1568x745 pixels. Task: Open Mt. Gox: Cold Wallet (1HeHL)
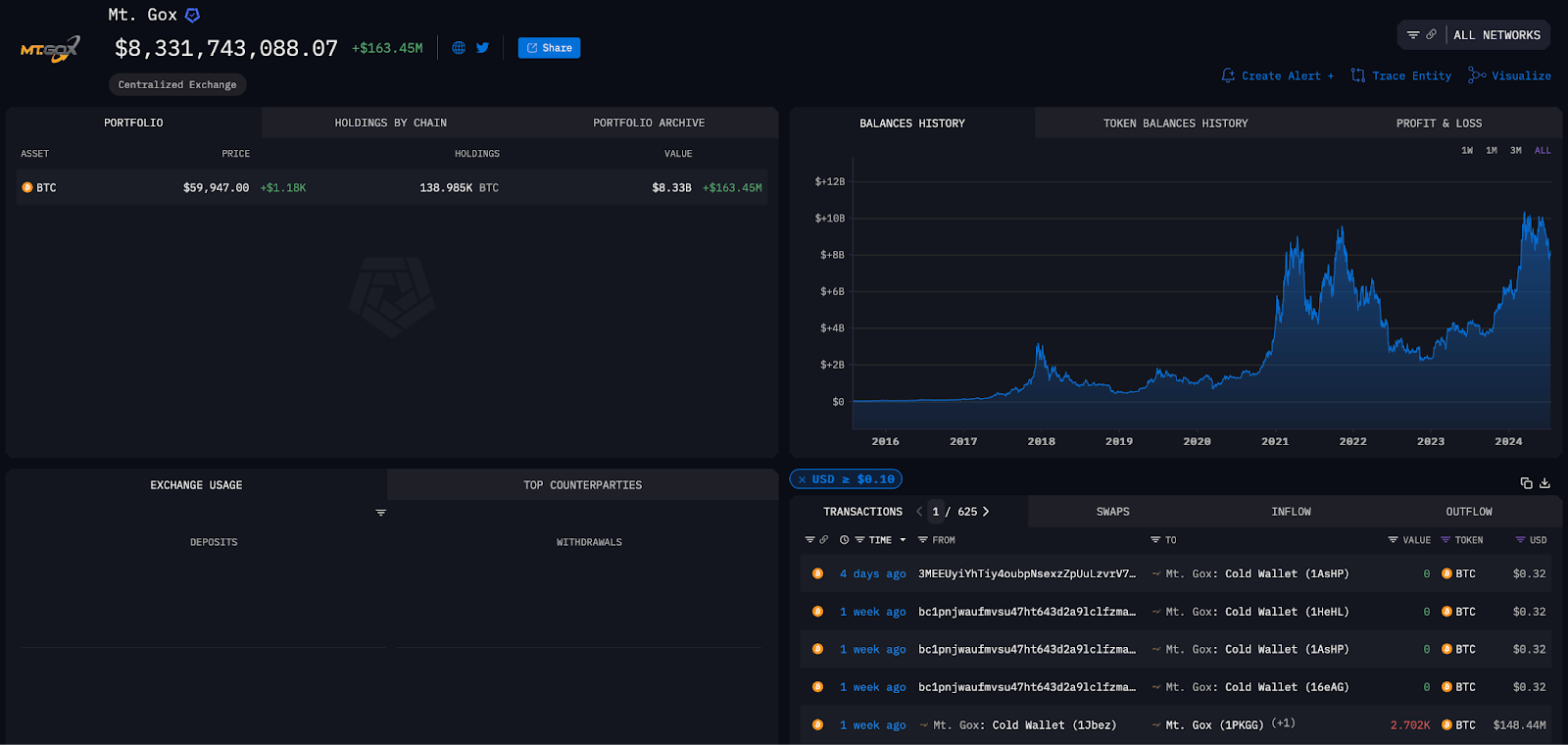click(1257, 612)
